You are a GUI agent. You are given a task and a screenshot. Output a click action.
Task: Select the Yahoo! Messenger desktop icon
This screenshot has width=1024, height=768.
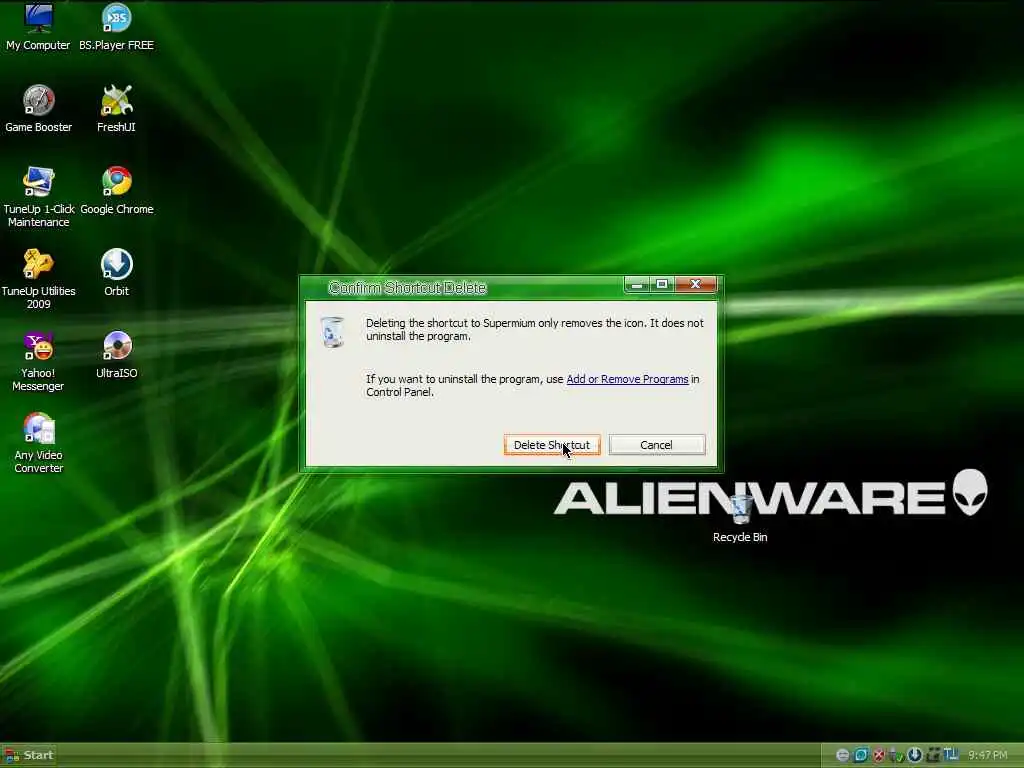click(x=38, y=361)
